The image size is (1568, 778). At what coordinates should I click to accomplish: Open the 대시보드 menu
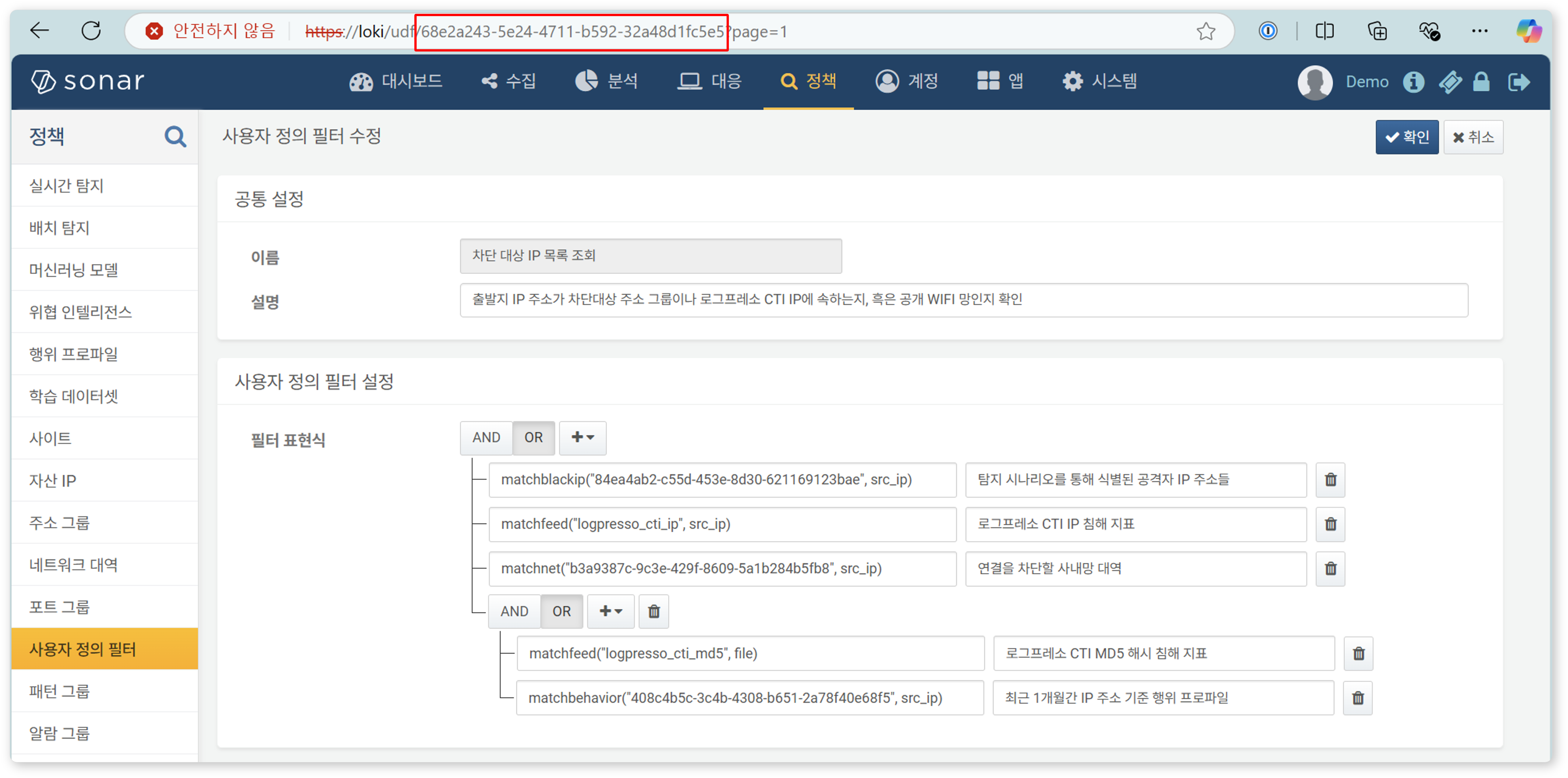click(x=396, y=82)
